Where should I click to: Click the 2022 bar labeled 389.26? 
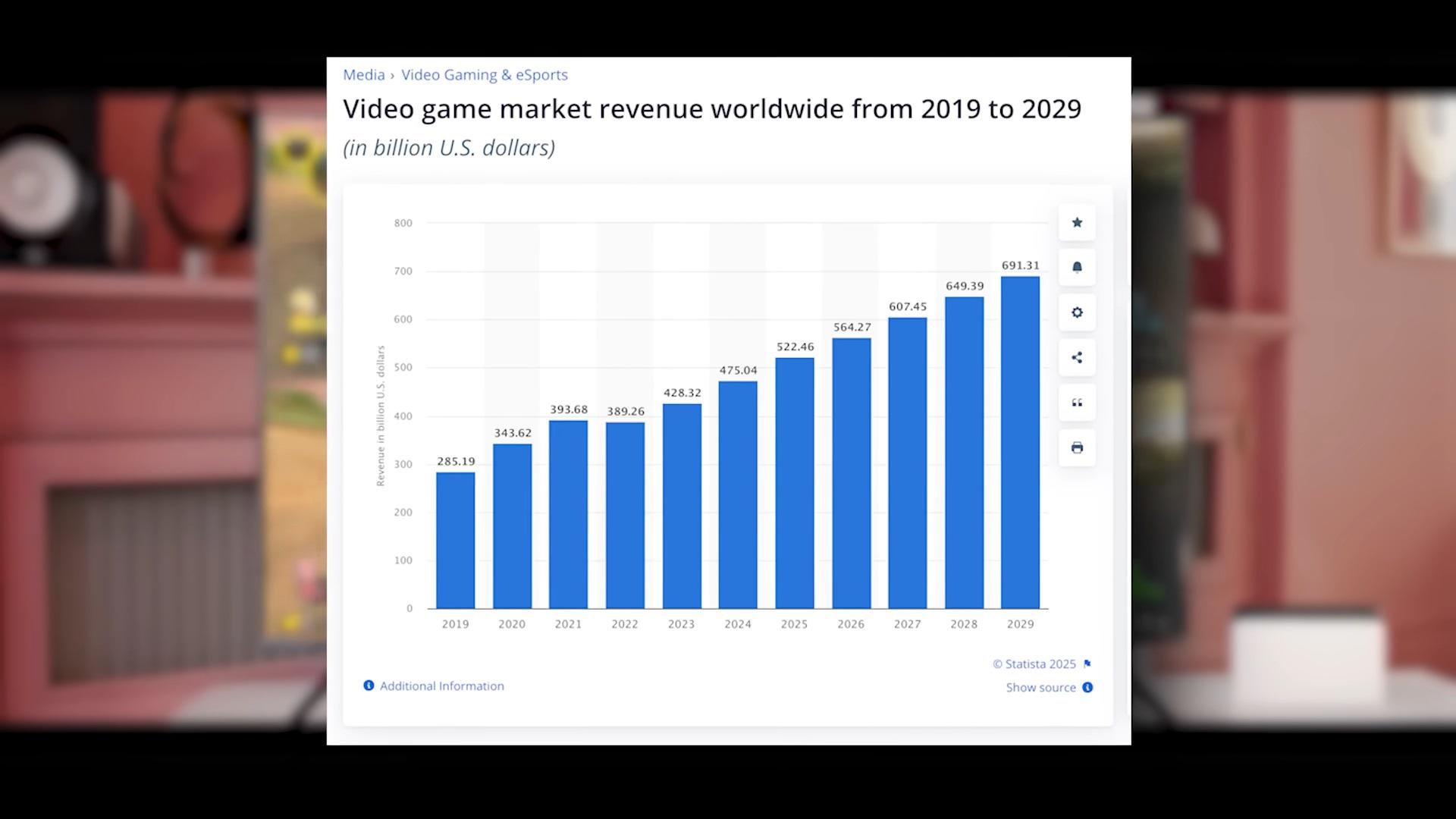[625, 515]
